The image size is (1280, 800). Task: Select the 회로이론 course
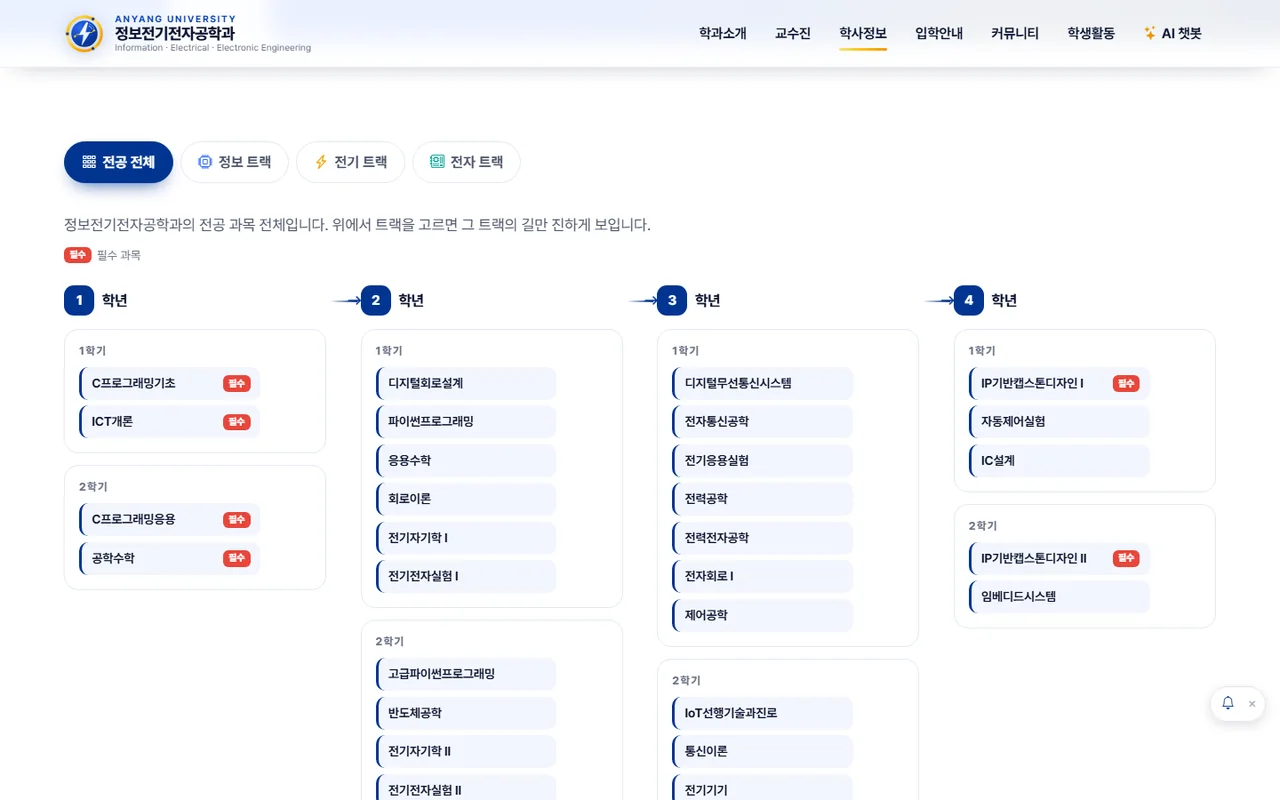466,499
